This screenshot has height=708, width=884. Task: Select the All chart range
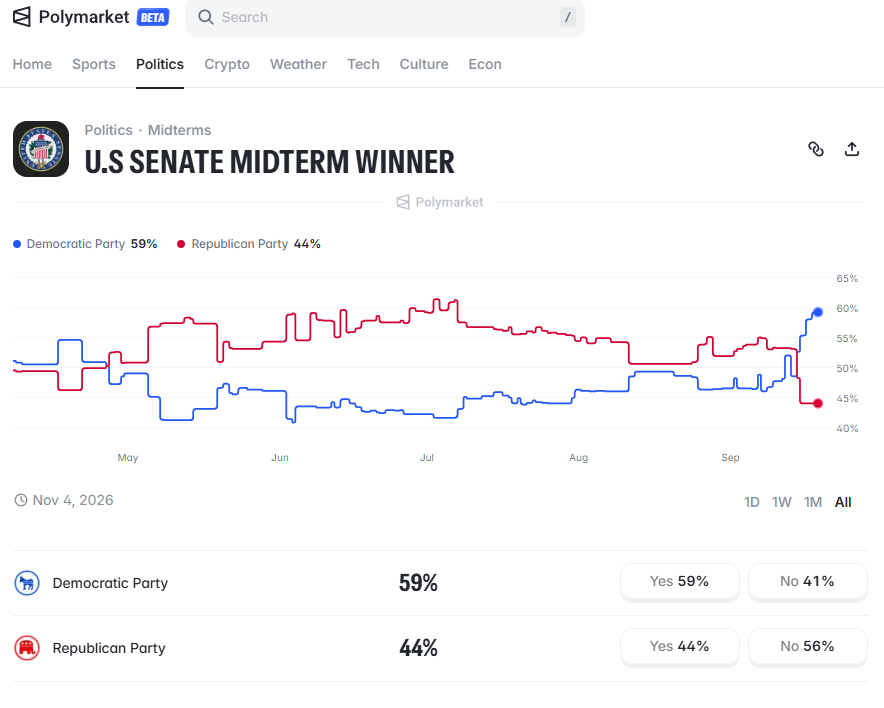click(843, 502)
